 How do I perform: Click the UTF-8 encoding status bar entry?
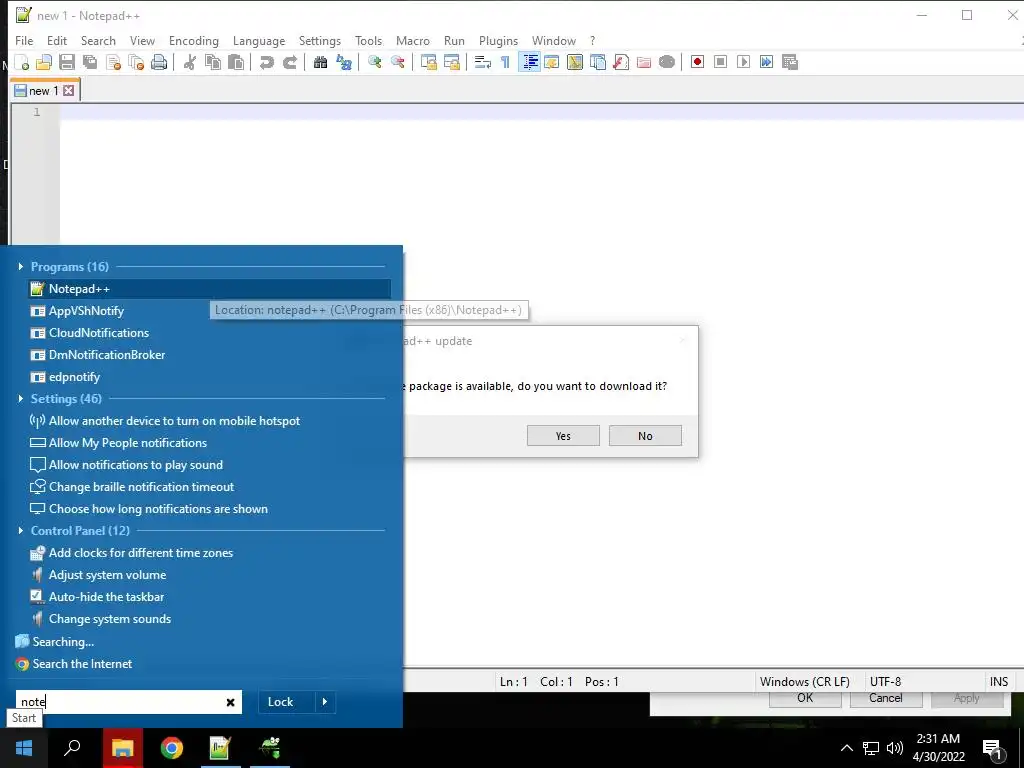[885, 681]
